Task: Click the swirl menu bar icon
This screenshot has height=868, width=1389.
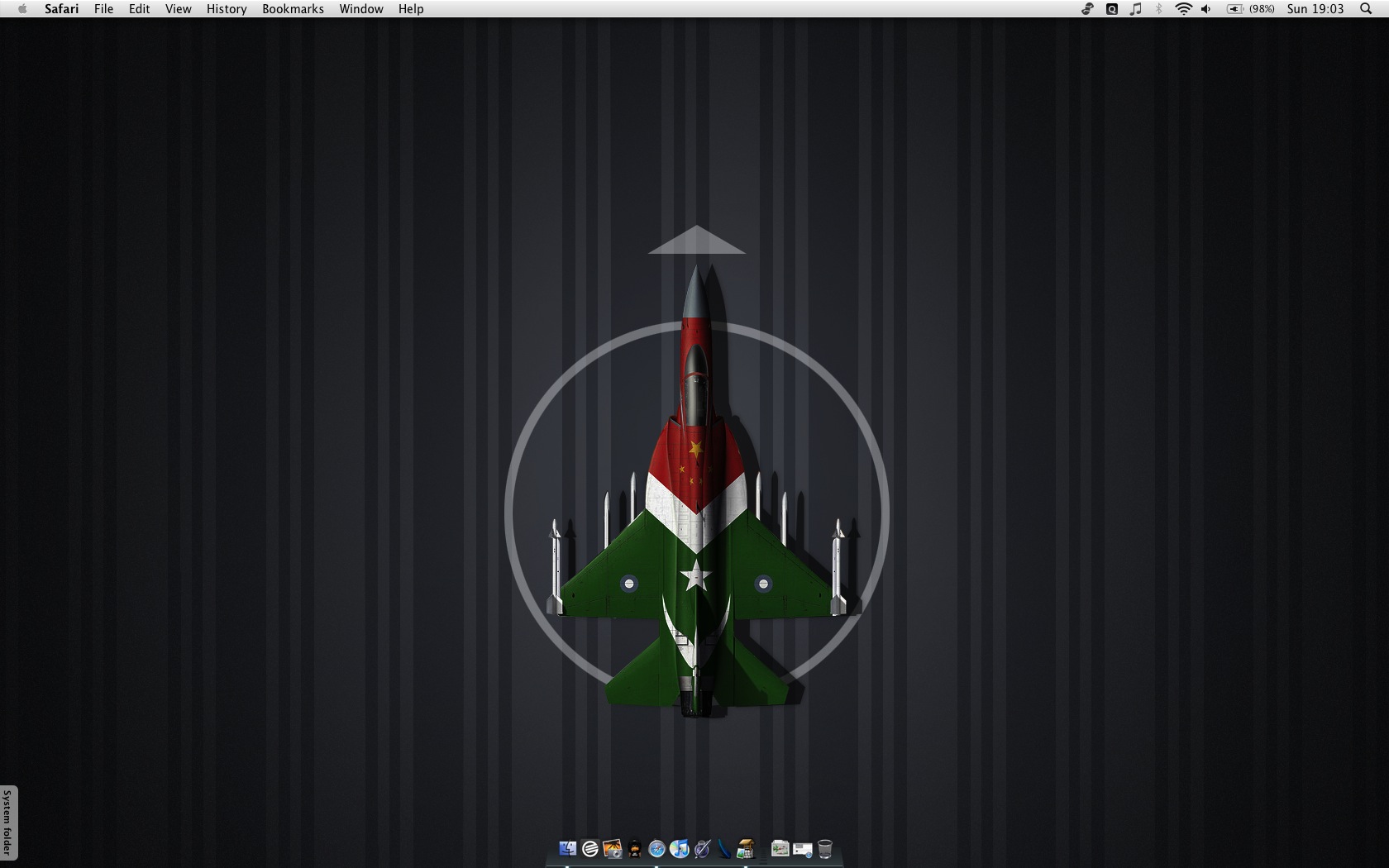Action: pyautogui.click(x=1088, y=9)
